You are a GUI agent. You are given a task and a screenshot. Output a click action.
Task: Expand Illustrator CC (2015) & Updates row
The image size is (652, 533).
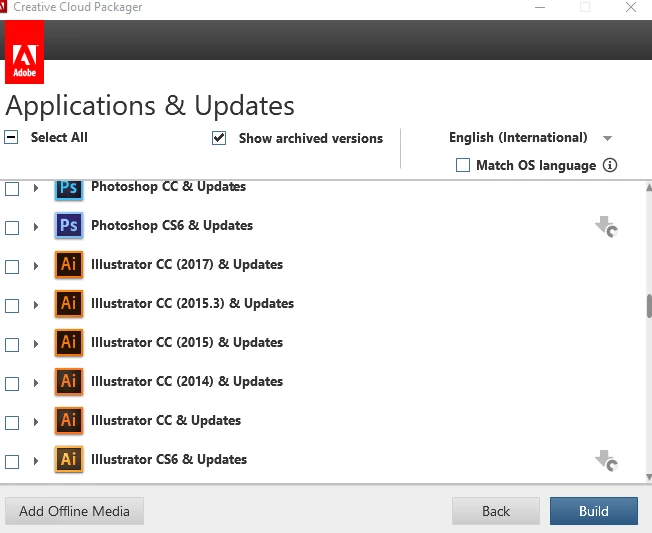pos(36,344)
